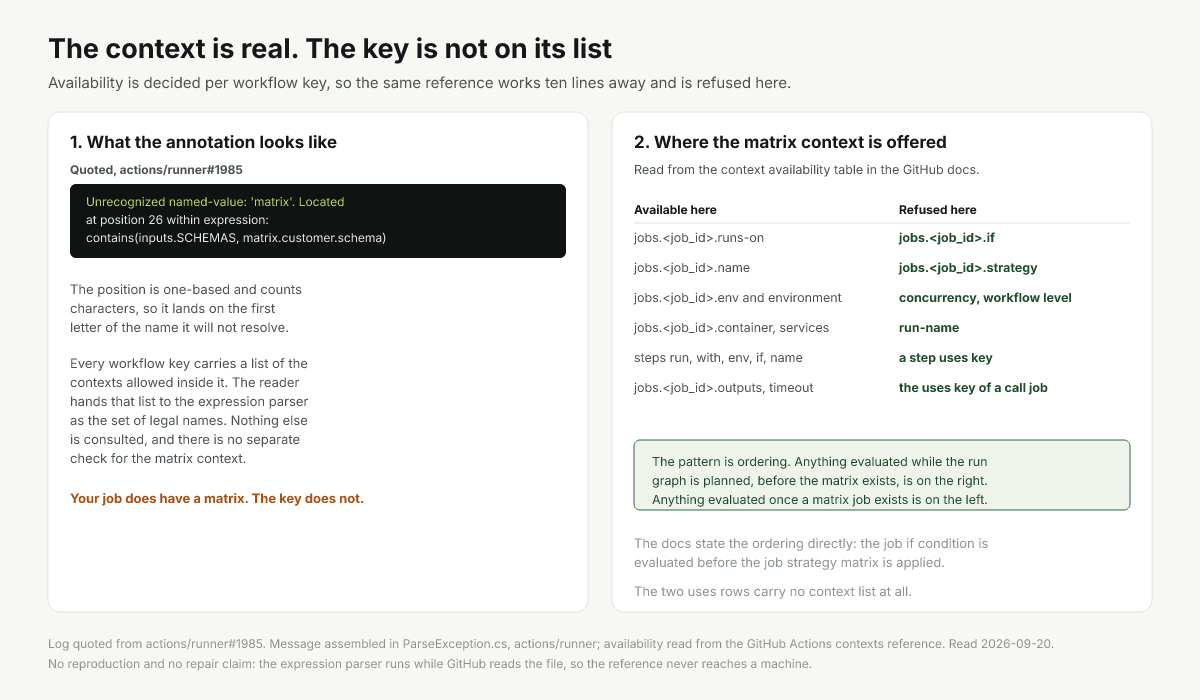
Task: Click 'Refused here' column header
Action: click(x=938, y=210)
